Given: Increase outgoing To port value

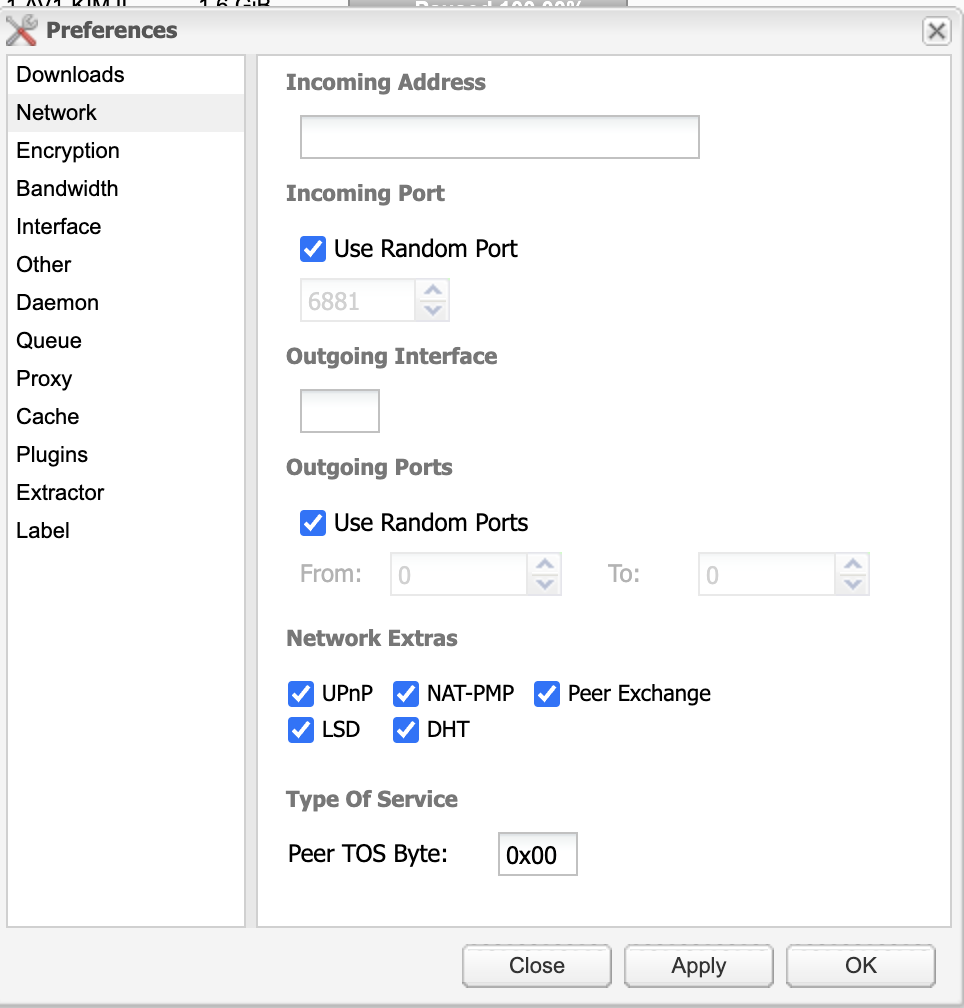Looking at the screenshot, I should (x=852, y=565).
